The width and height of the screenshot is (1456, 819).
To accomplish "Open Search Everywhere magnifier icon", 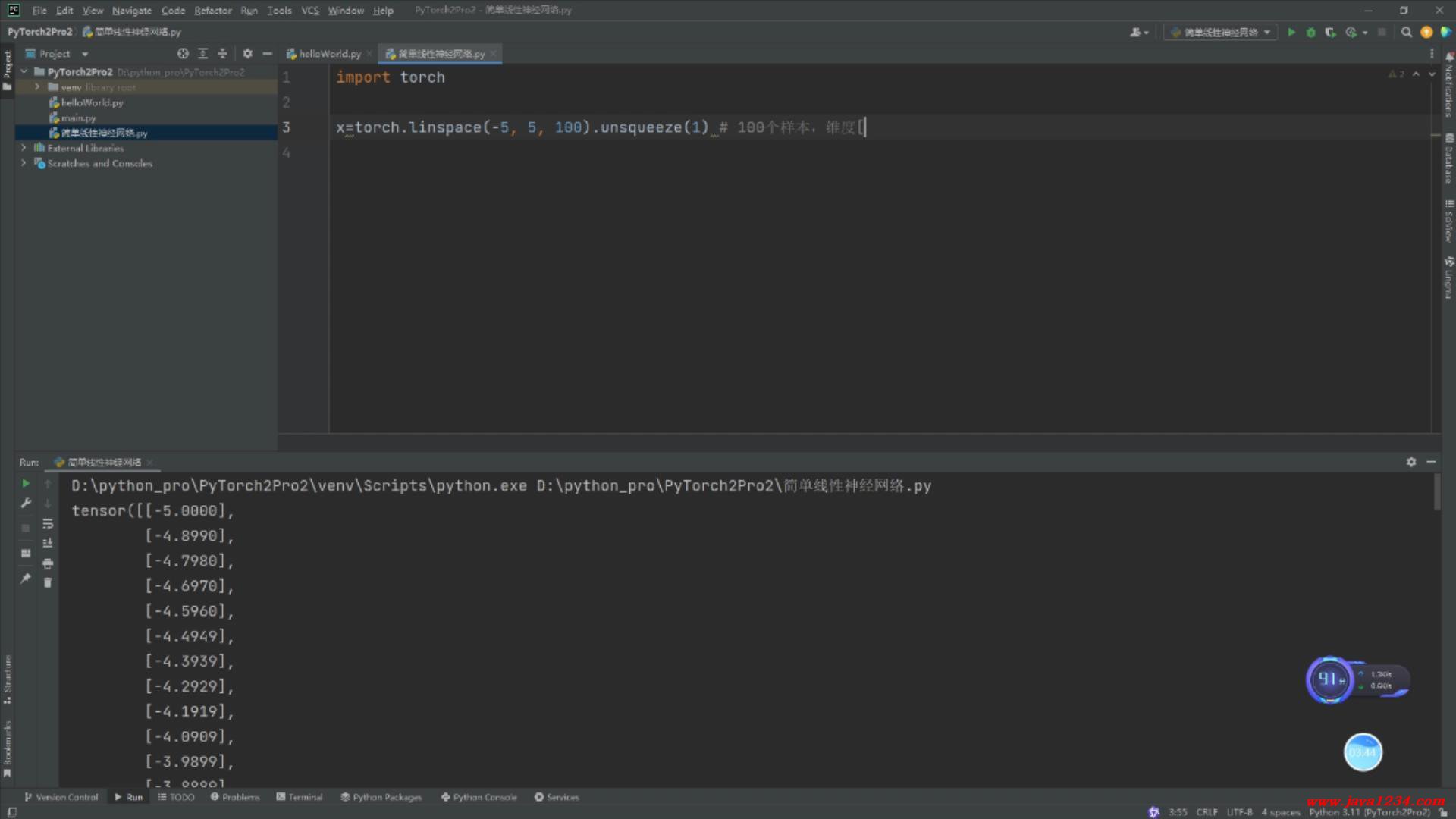I will coord(1407,32).
